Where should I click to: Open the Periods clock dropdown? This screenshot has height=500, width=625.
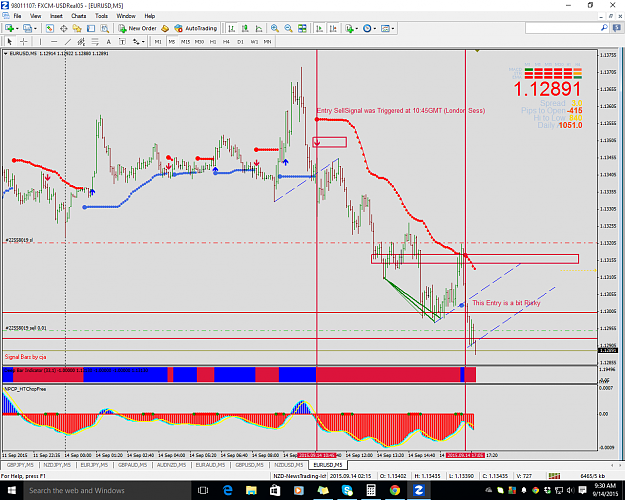(369, 28)
